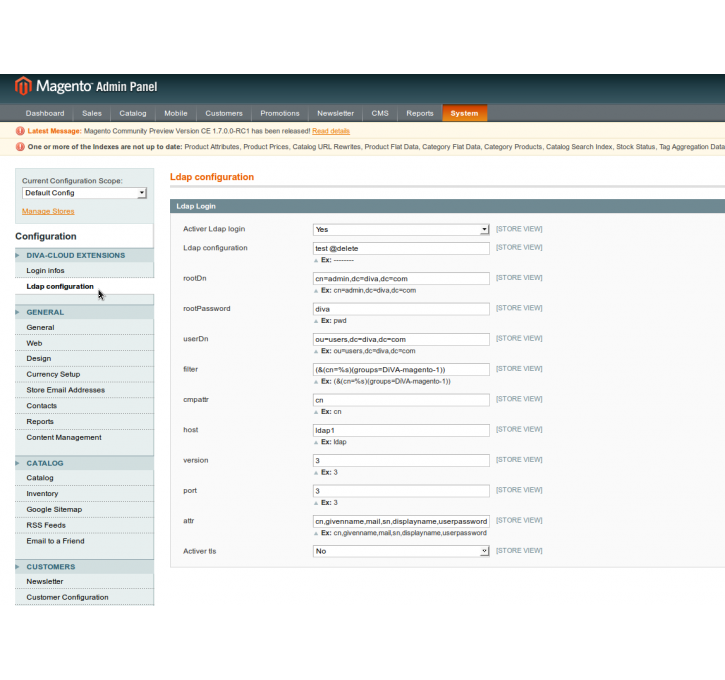The width and height of the screenshot is (725, 680).
Task: Click the version input field
Action: point(401,460)
